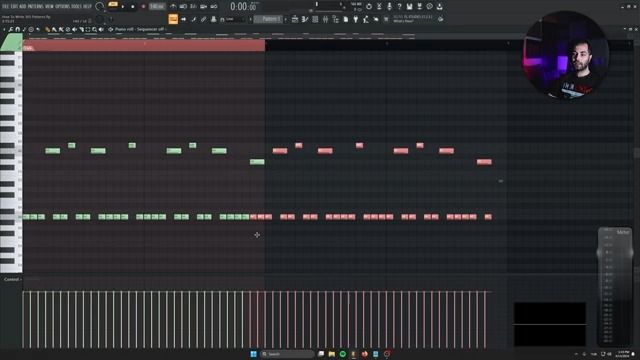Select the dotted-square Select tool

pyautogui.click(x=88, y=29)
